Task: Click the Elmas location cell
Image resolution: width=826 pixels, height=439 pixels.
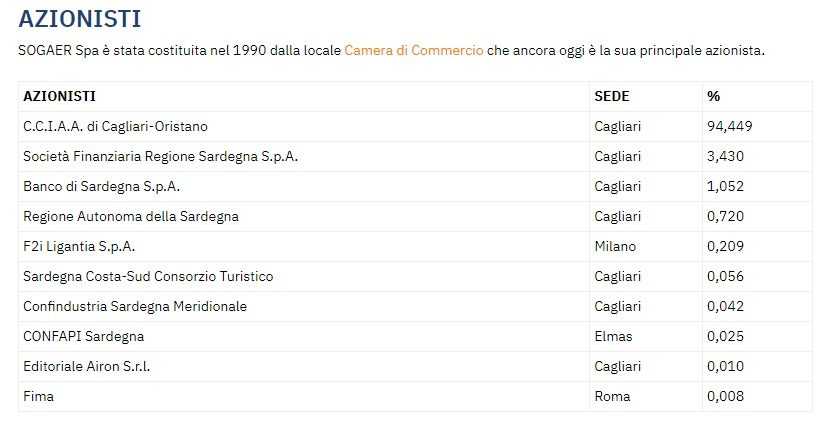Action: pyautogui.click(x=646, y=337)
